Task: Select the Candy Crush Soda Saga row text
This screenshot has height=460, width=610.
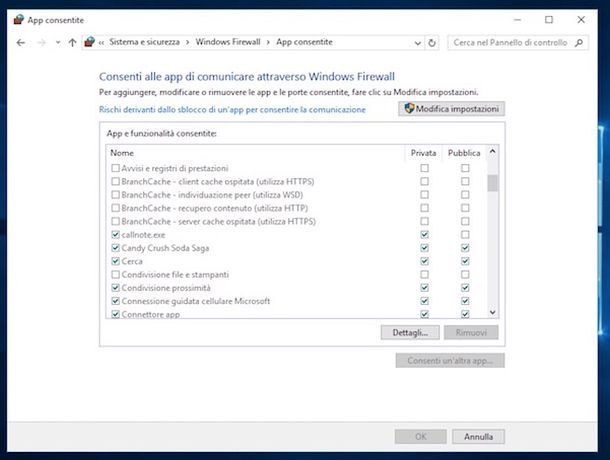Action: (x=165, y=248)
